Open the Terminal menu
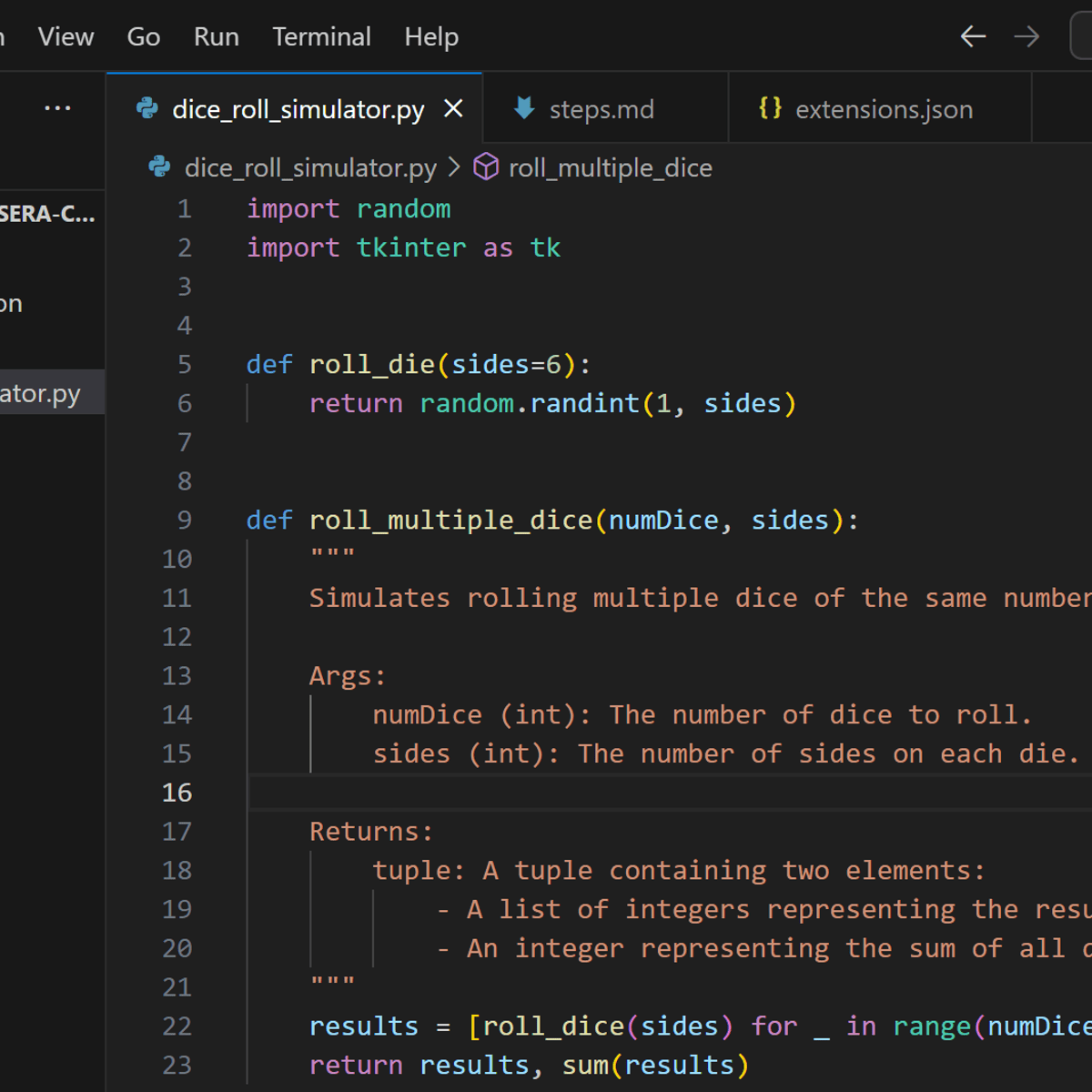 (x=321, y=36)
